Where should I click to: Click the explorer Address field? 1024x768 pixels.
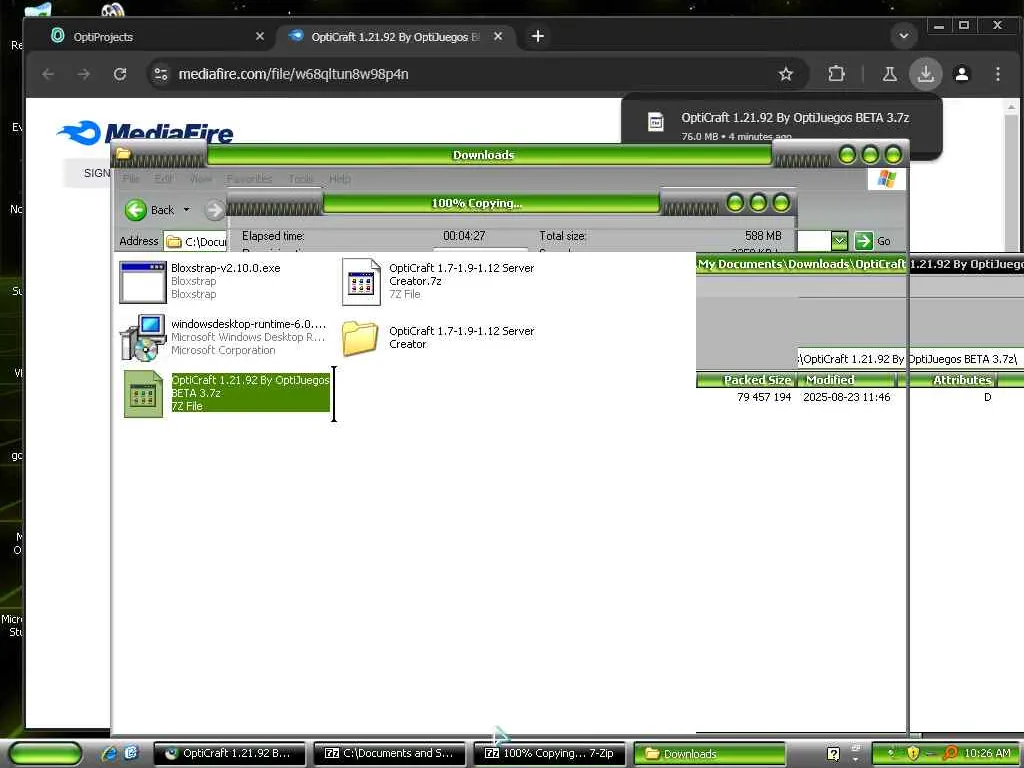(x=195, y=242)
